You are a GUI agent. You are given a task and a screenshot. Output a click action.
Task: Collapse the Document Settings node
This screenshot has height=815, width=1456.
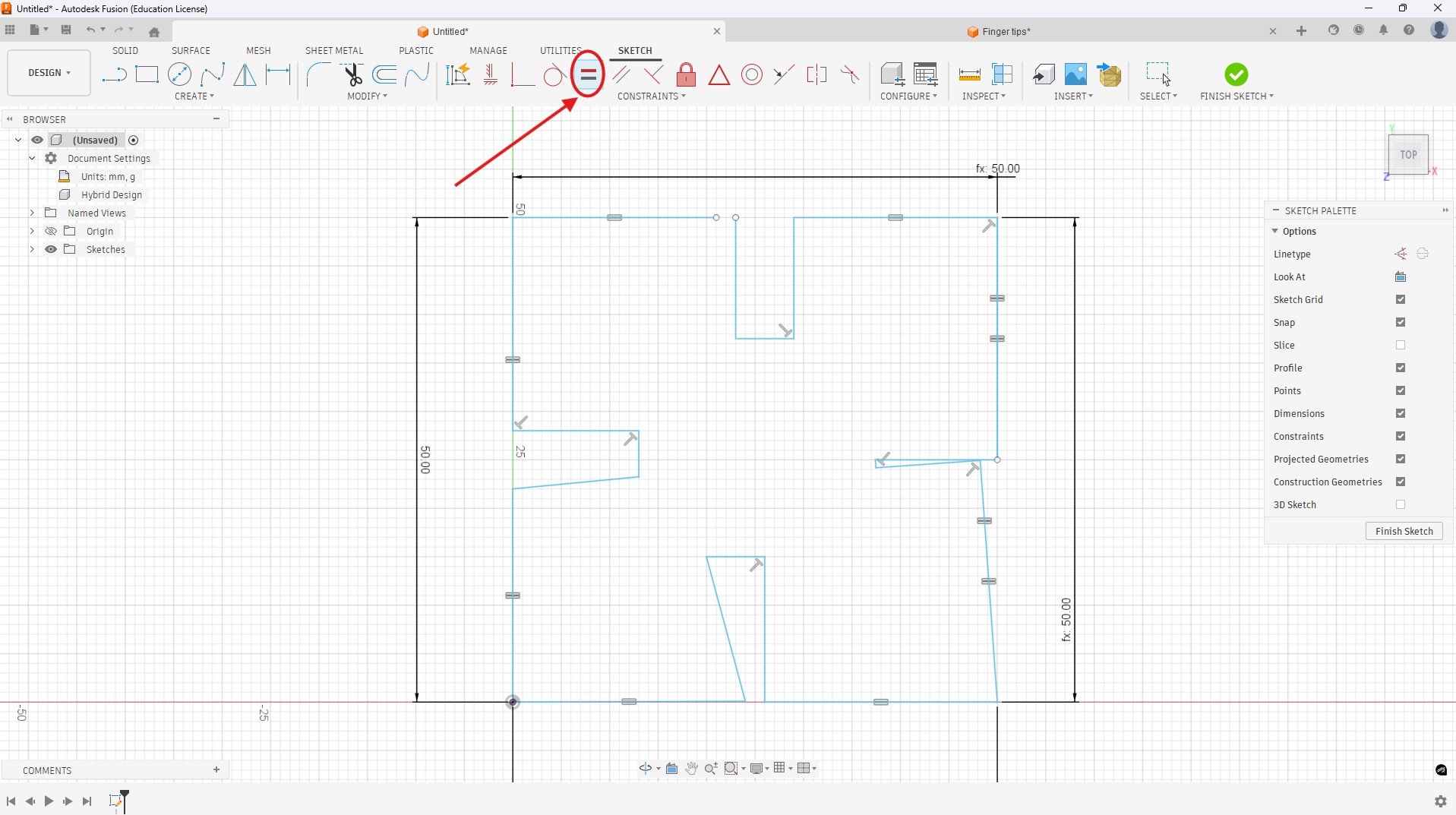[32, 158]
